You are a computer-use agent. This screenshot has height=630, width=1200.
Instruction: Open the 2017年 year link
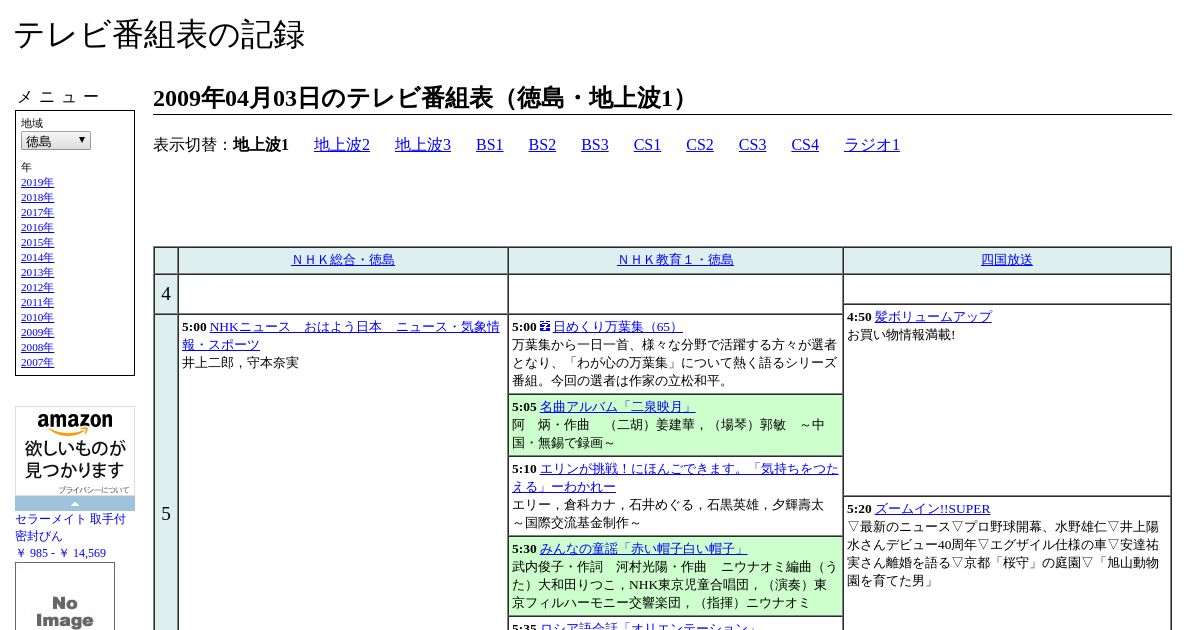pyautogui.click(x=37, y=212)
